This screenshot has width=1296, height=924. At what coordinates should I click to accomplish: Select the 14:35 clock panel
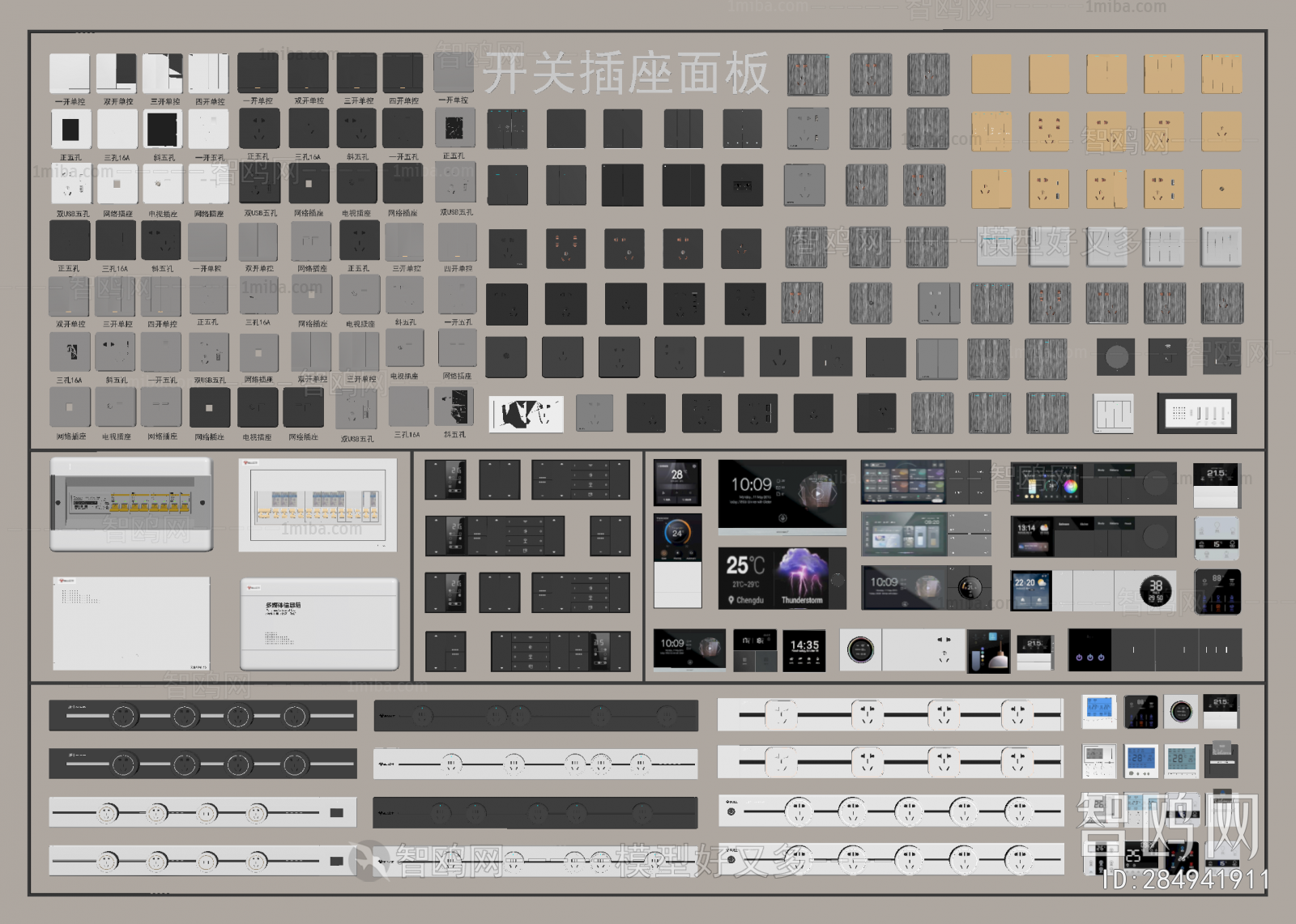[x=804, y=651]
